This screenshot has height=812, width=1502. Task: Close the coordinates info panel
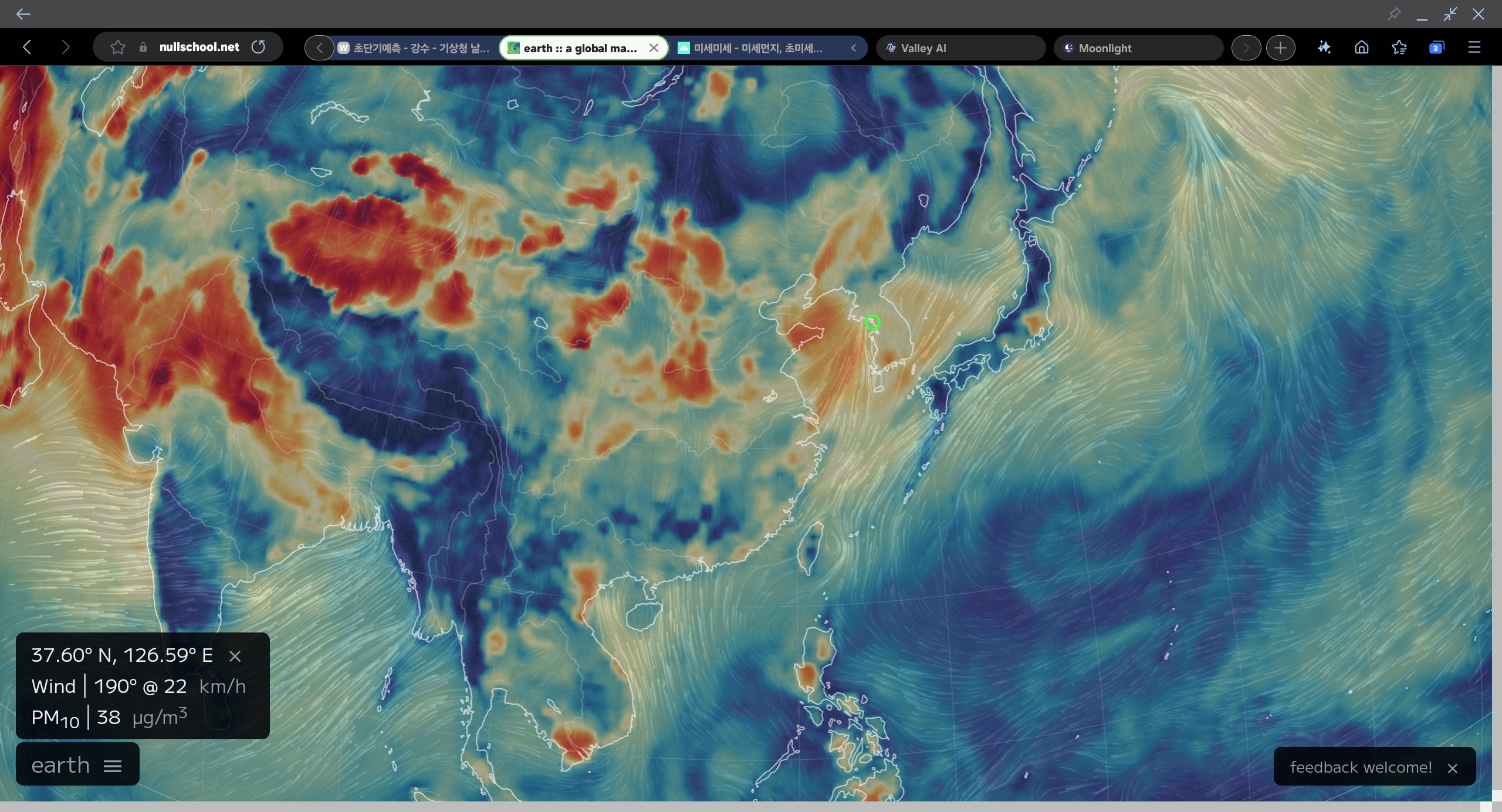tap(235, 656)
